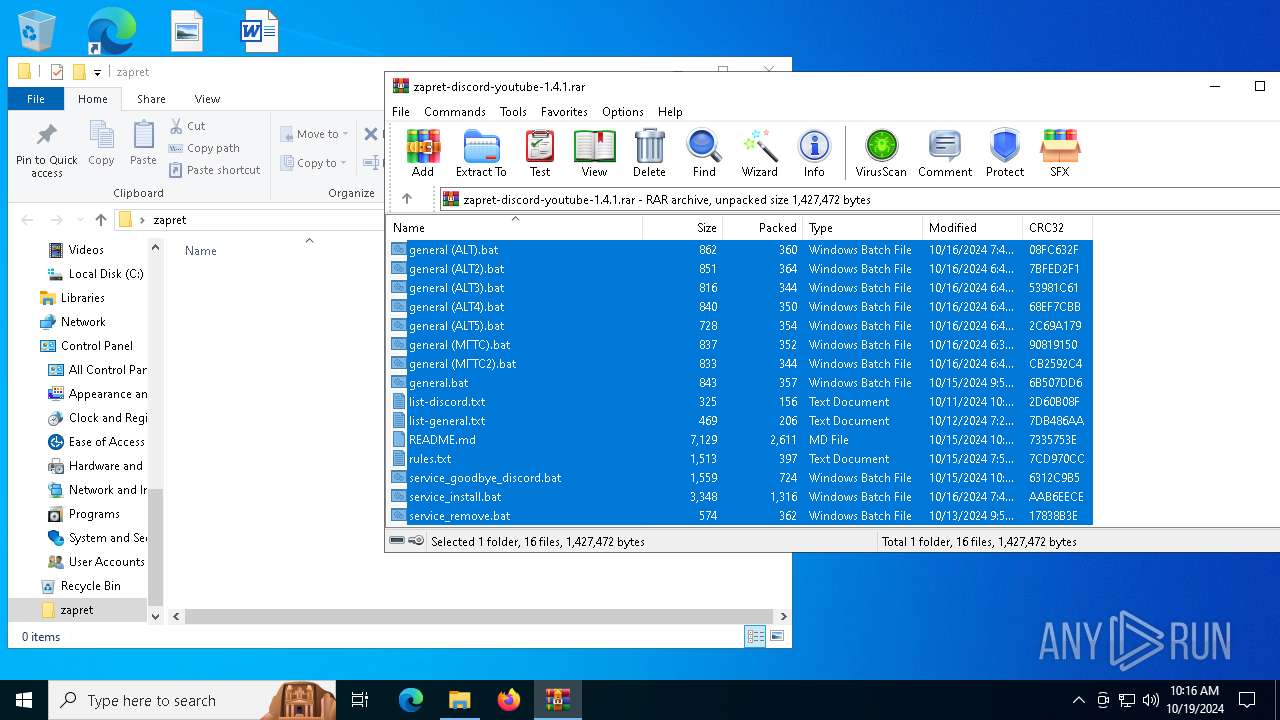Click Paste shortcut in Explorer ribbon

coord(214,170)
